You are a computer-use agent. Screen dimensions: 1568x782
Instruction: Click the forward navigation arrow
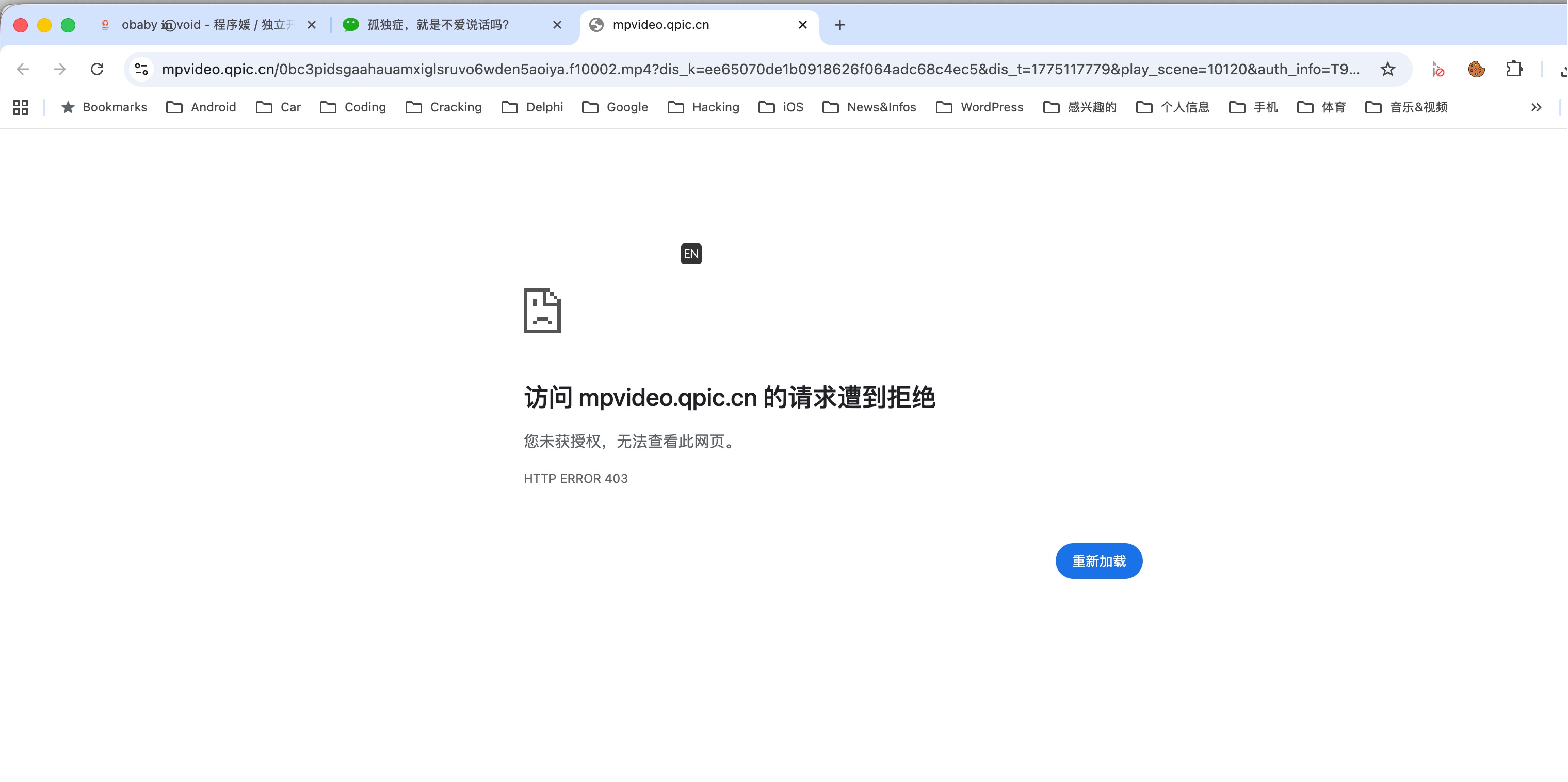point(60,69)
